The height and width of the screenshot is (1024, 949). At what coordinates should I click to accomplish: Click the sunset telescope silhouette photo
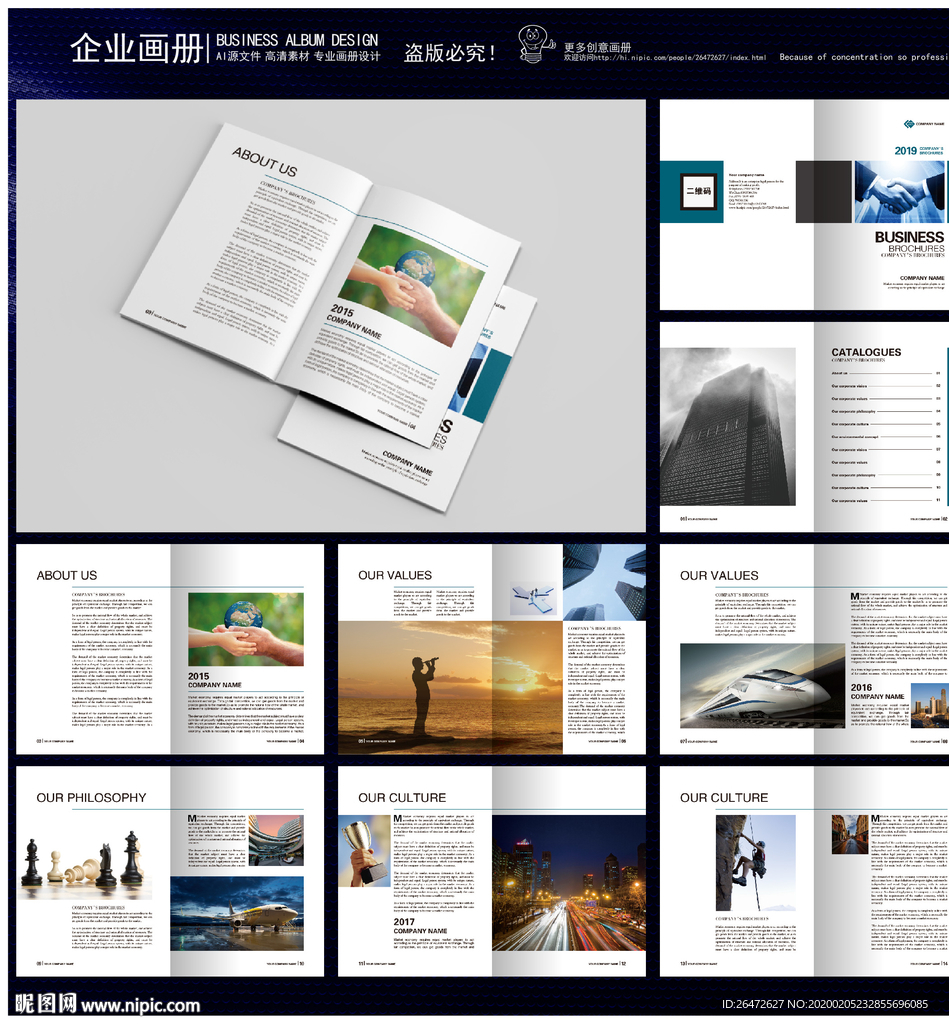coord(450,688)
